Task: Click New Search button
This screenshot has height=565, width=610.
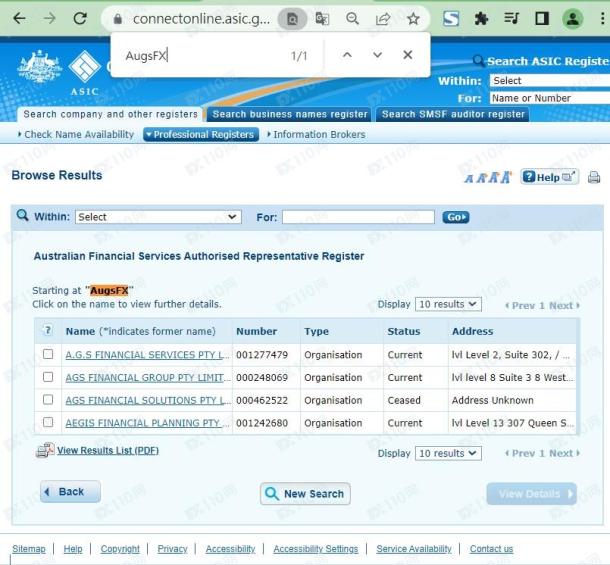Action: (305, 494)
